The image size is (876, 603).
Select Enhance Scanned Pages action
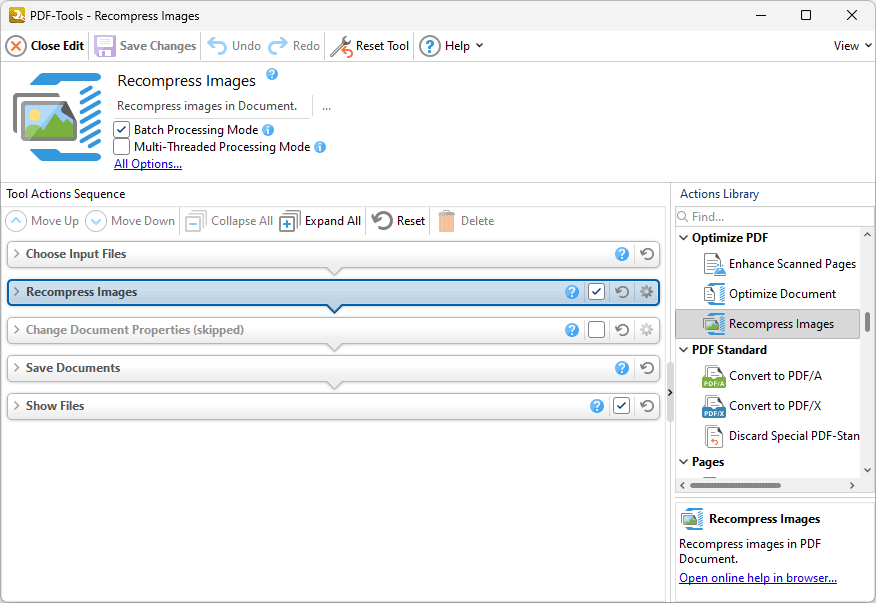click(780, 264)
